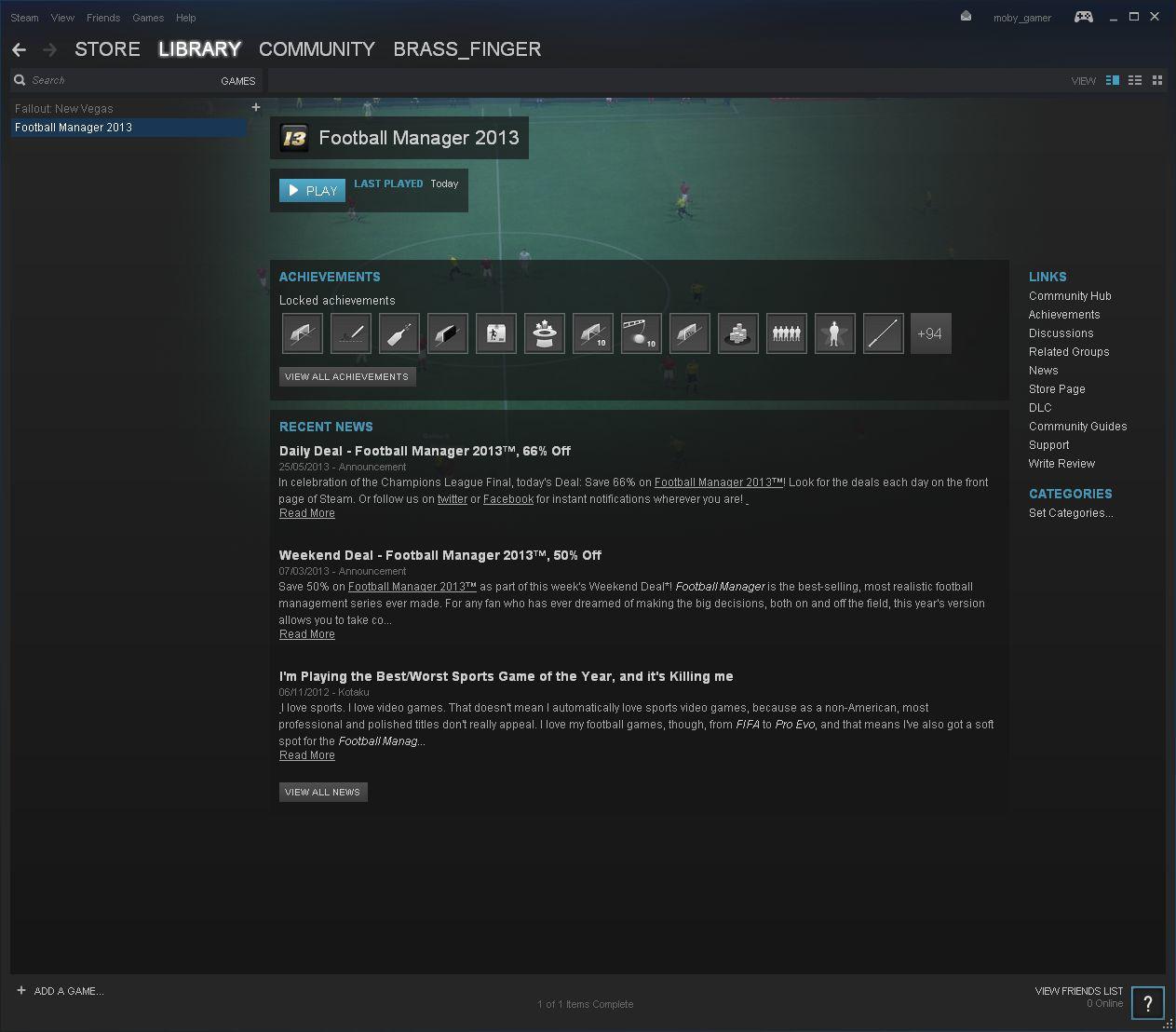This screenshot has width=1176, height=1032.
Task: Open the pen signing achievement icon
Action: pyautogui.click(x=351, y=333)
